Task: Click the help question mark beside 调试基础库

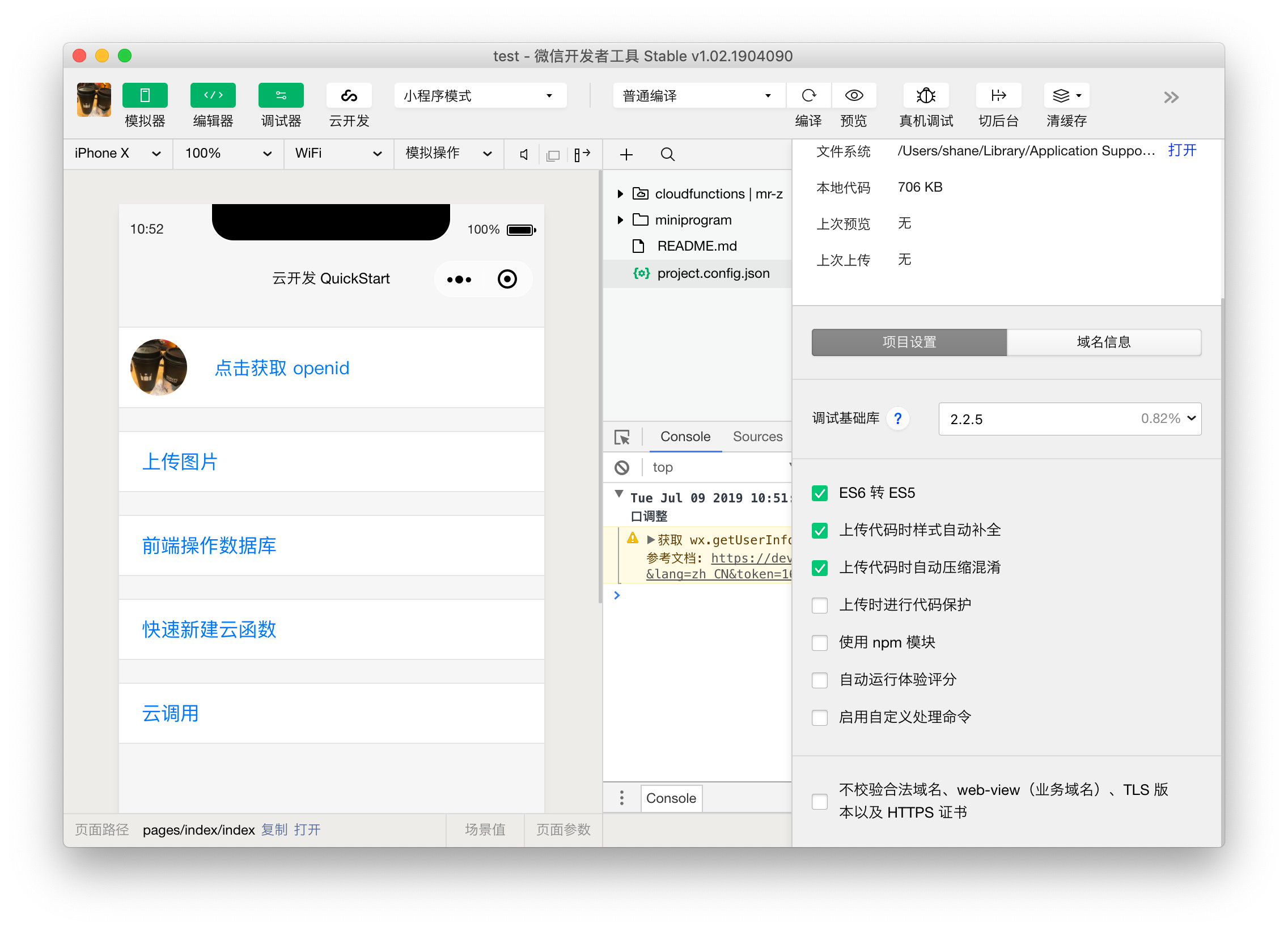Action: click(x=898, y=418)
